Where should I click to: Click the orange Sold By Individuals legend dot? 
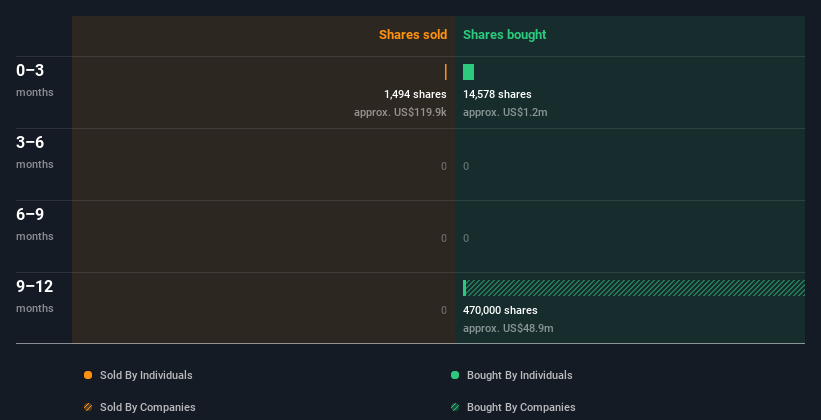88,375
